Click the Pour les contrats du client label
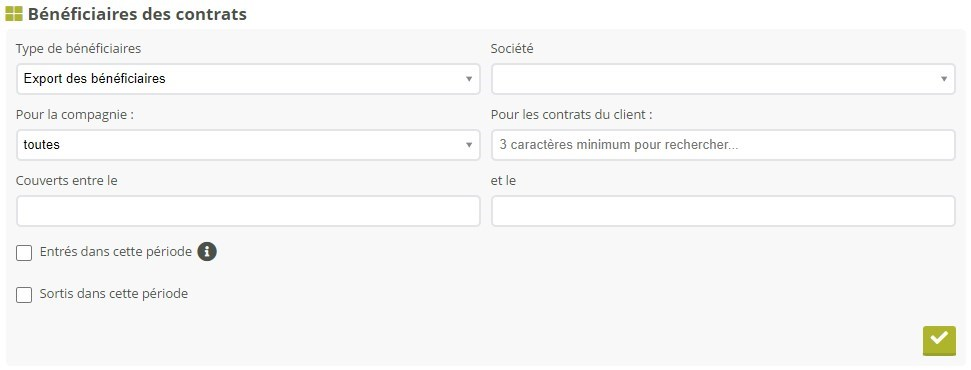This screenshot has height=370, width=971. pyautogui.click(x=572, y=115)
